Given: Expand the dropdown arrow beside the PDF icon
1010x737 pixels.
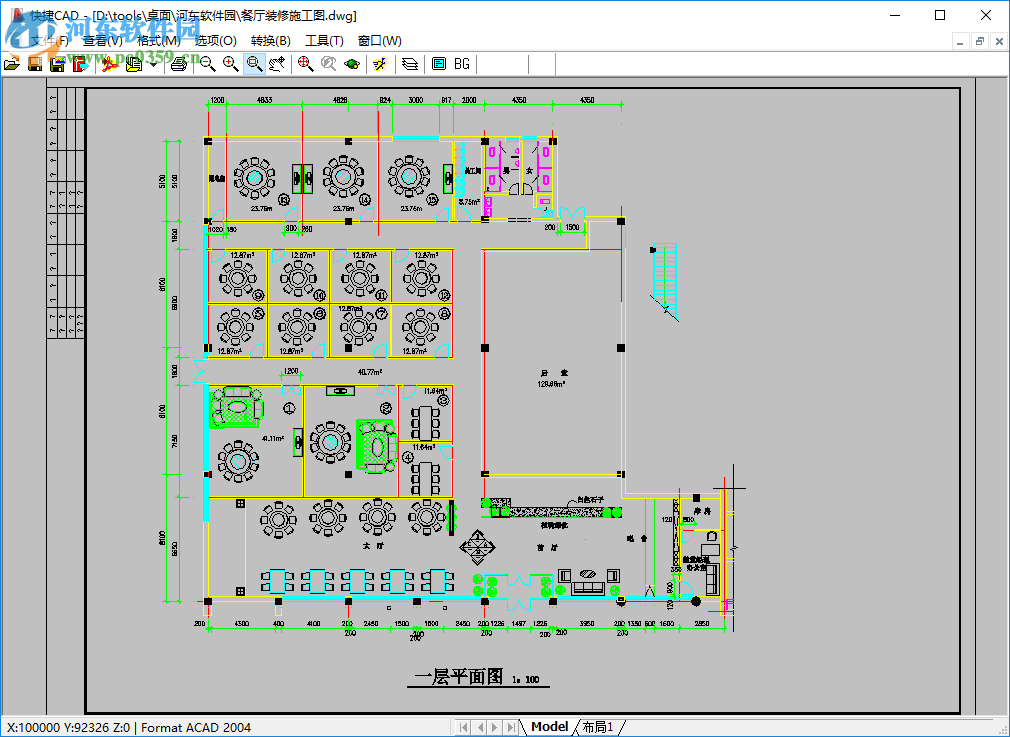Looking at the screenshot, I should pos(152,64).
